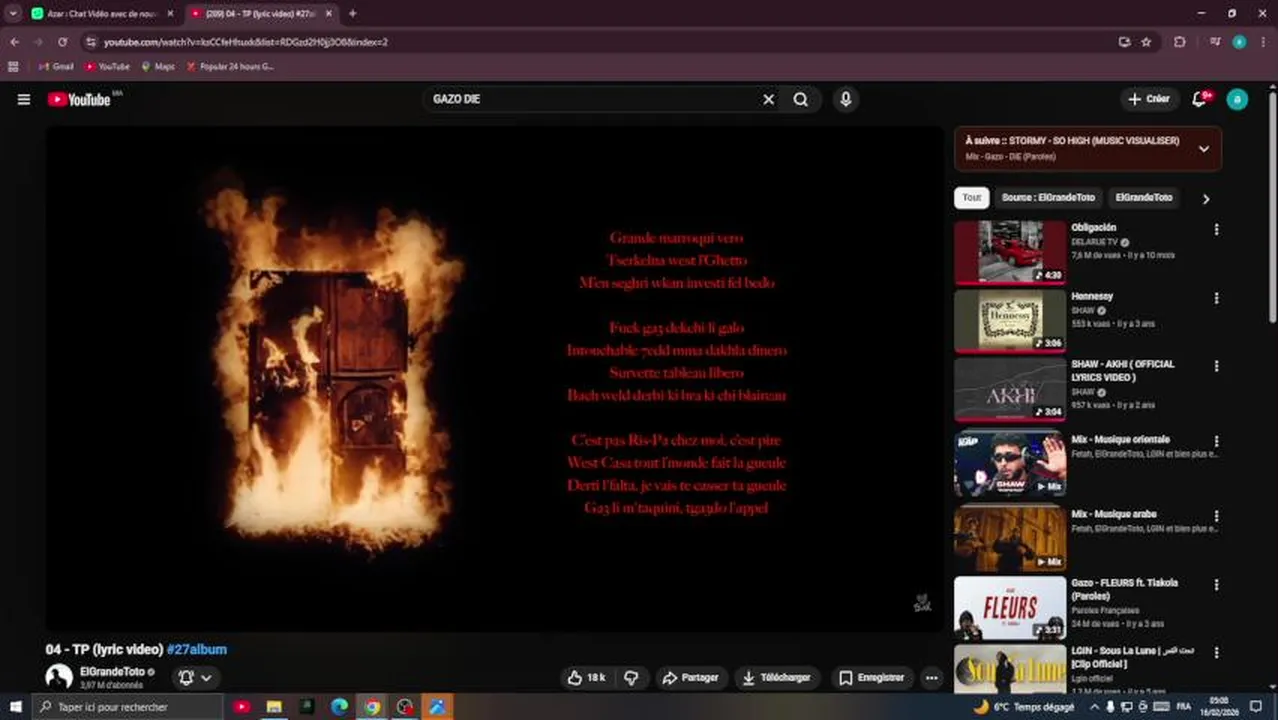
Task: Close the Azar Chat Vidéo tab
Action: (x=170, y=13)
